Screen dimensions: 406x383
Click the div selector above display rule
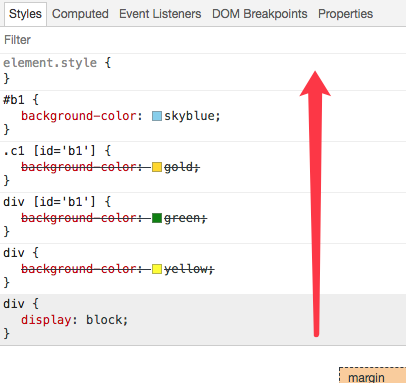tap(14, 304)
